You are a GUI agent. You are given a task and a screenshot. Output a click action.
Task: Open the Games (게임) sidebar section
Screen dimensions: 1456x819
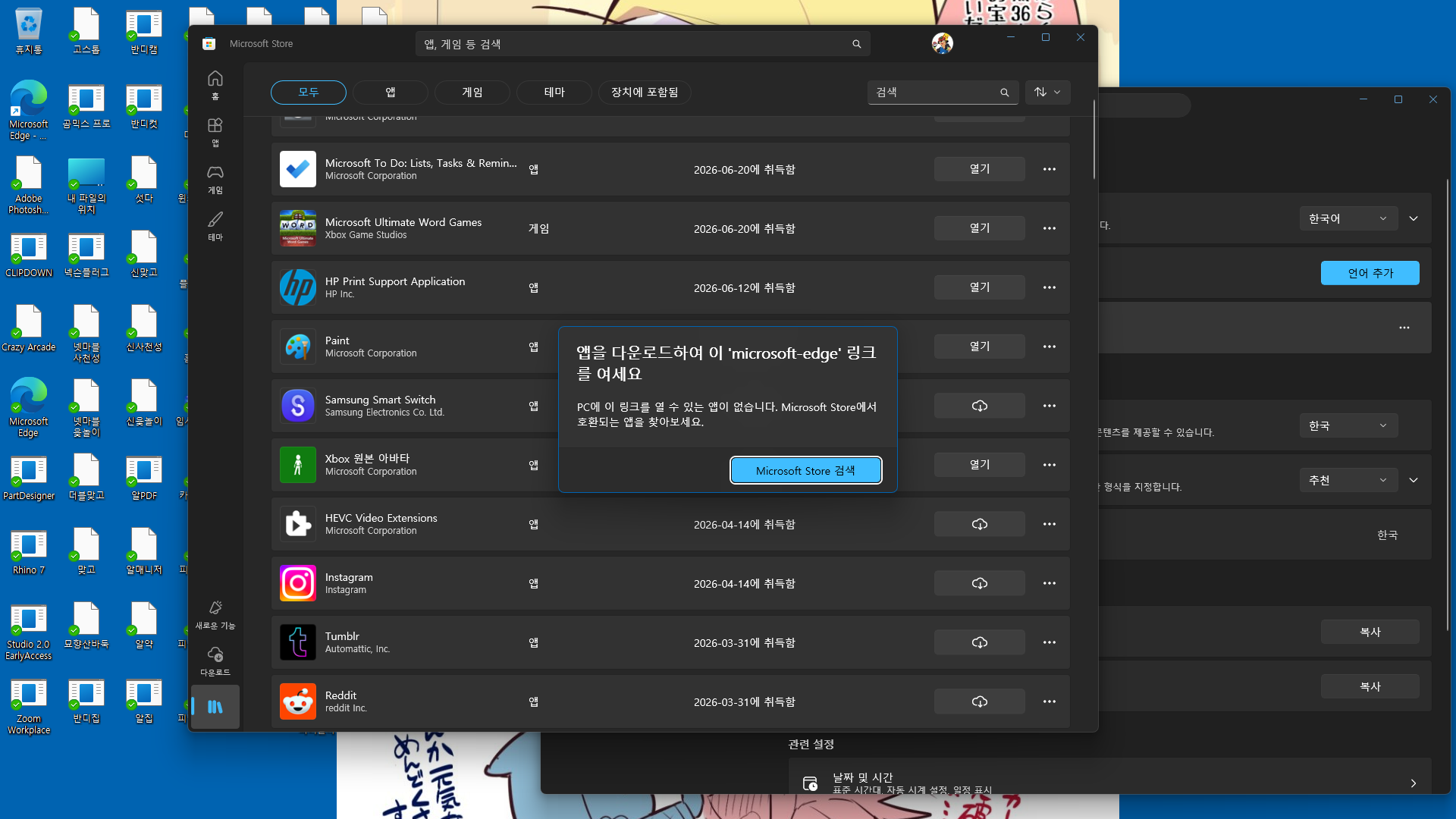coord(215,179)
